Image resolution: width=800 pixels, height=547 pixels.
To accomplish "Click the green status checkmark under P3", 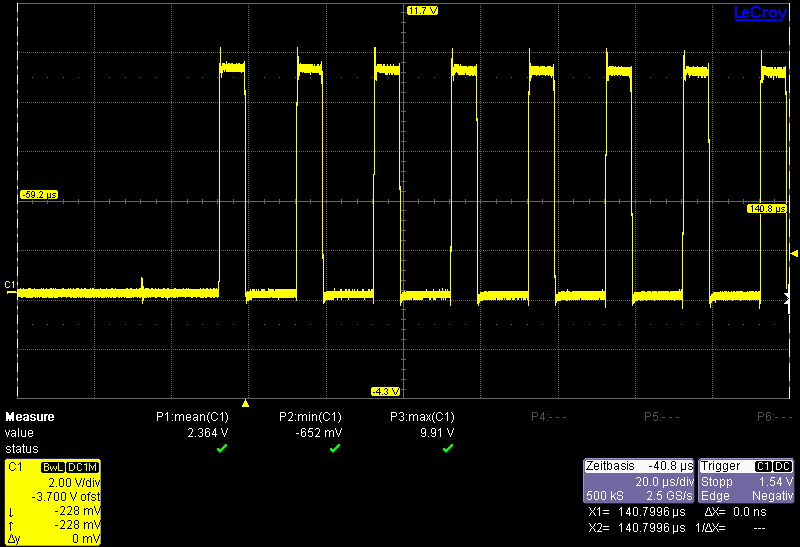I will [x=448, y=449].
